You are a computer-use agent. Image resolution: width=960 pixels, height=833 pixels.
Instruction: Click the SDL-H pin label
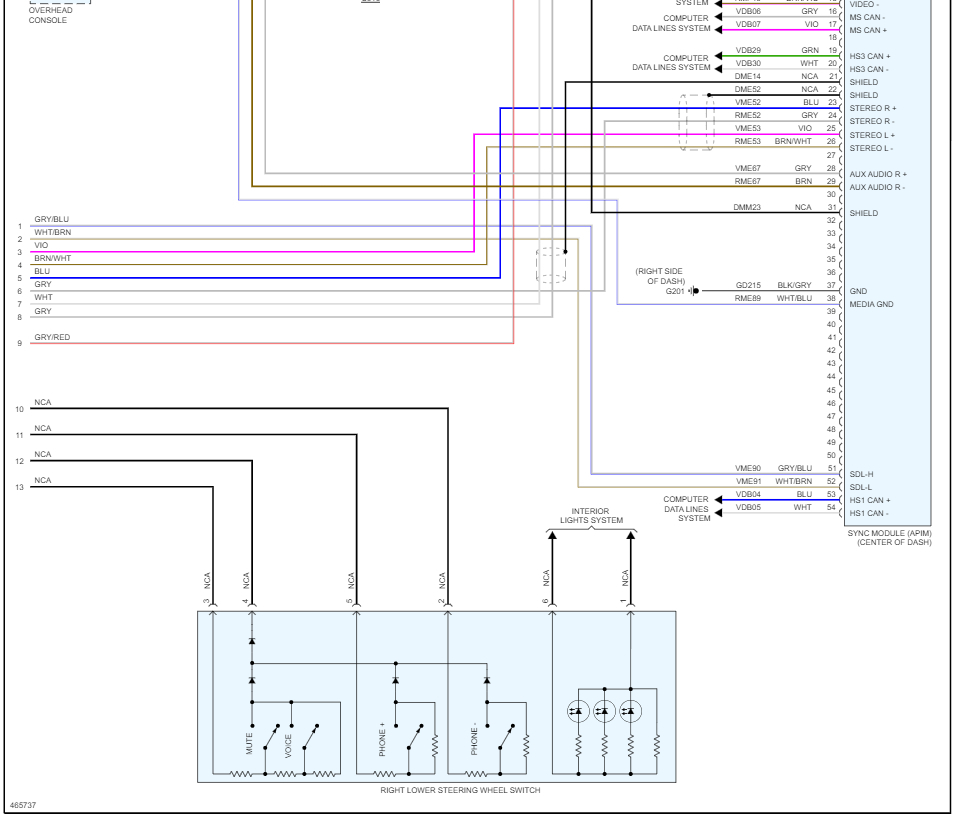[x=861, y=474]
